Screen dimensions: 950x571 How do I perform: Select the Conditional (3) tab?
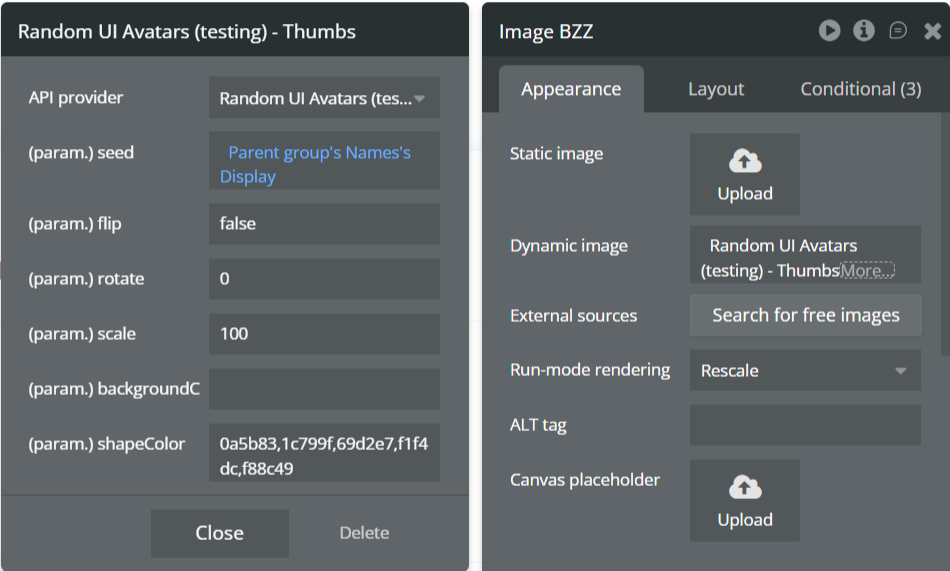point(860,89)
